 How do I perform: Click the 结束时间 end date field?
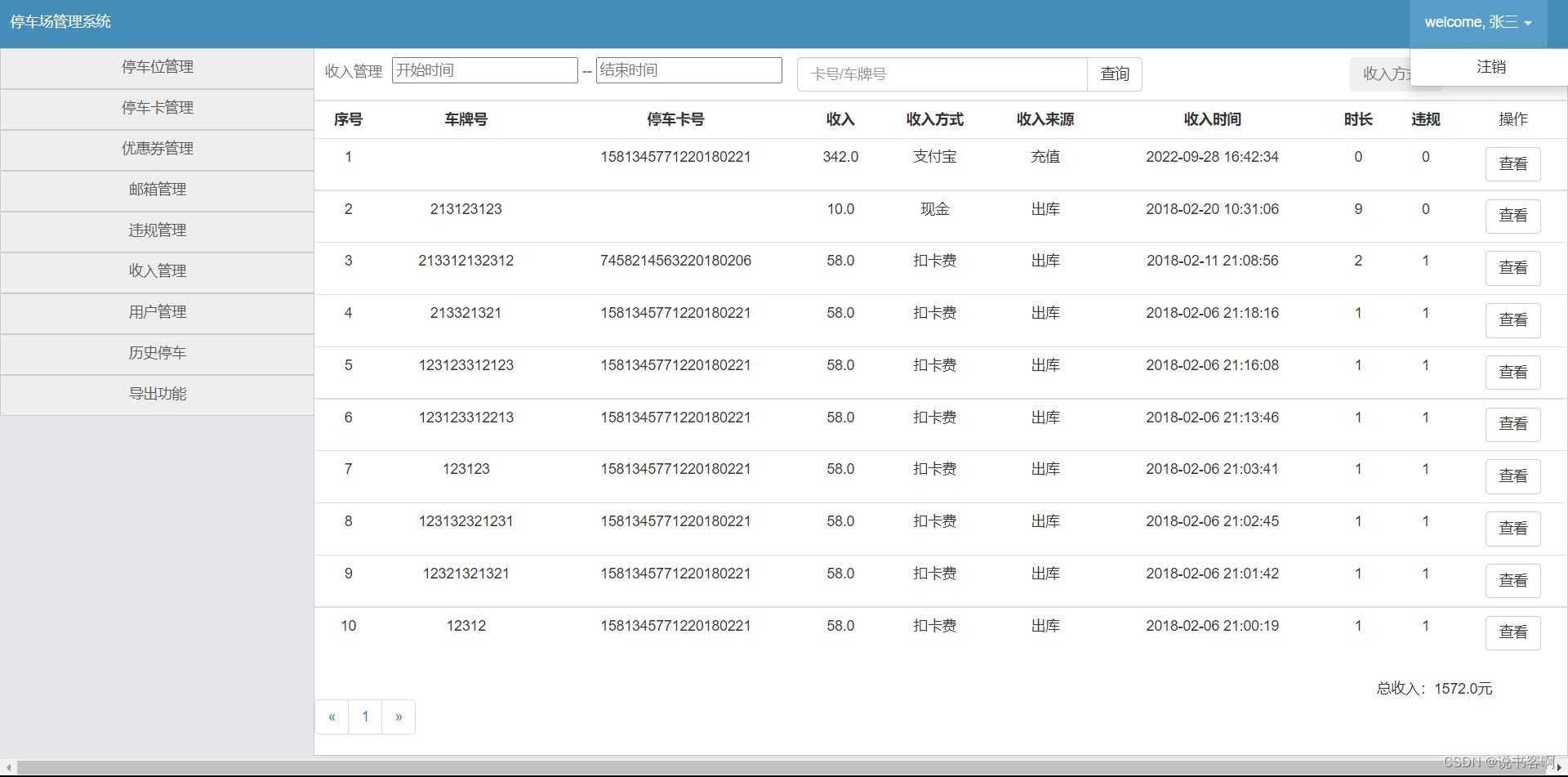pyautogui.click(x=689, y=70)
